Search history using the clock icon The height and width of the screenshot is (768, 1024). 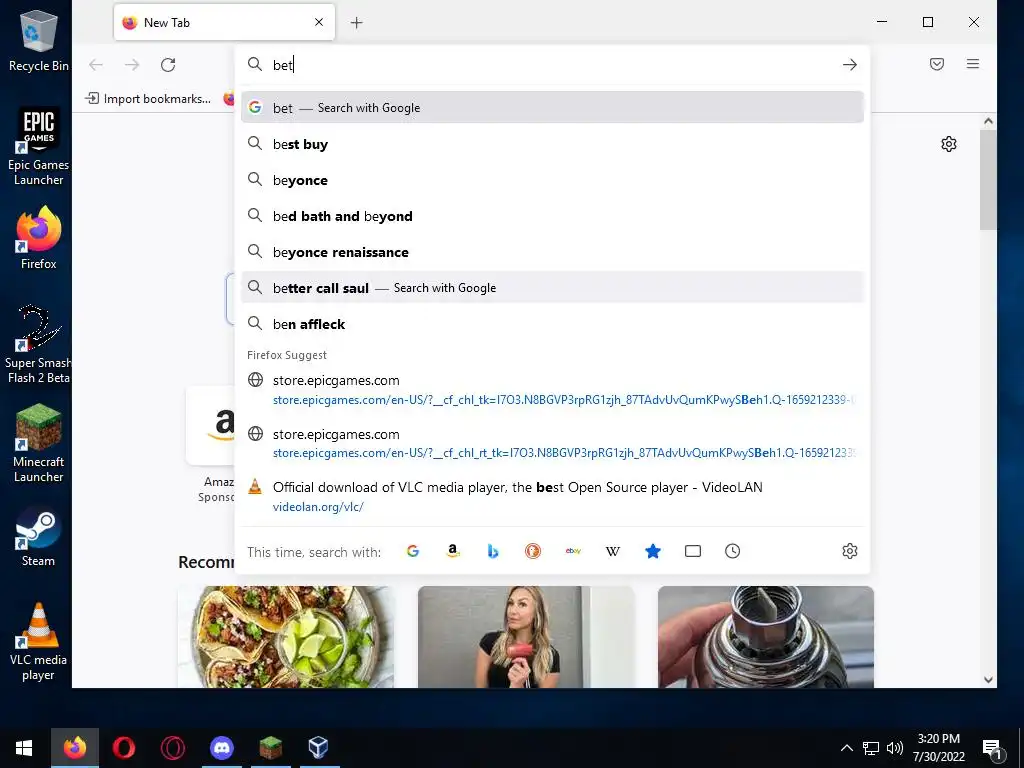tap(733, 551)
